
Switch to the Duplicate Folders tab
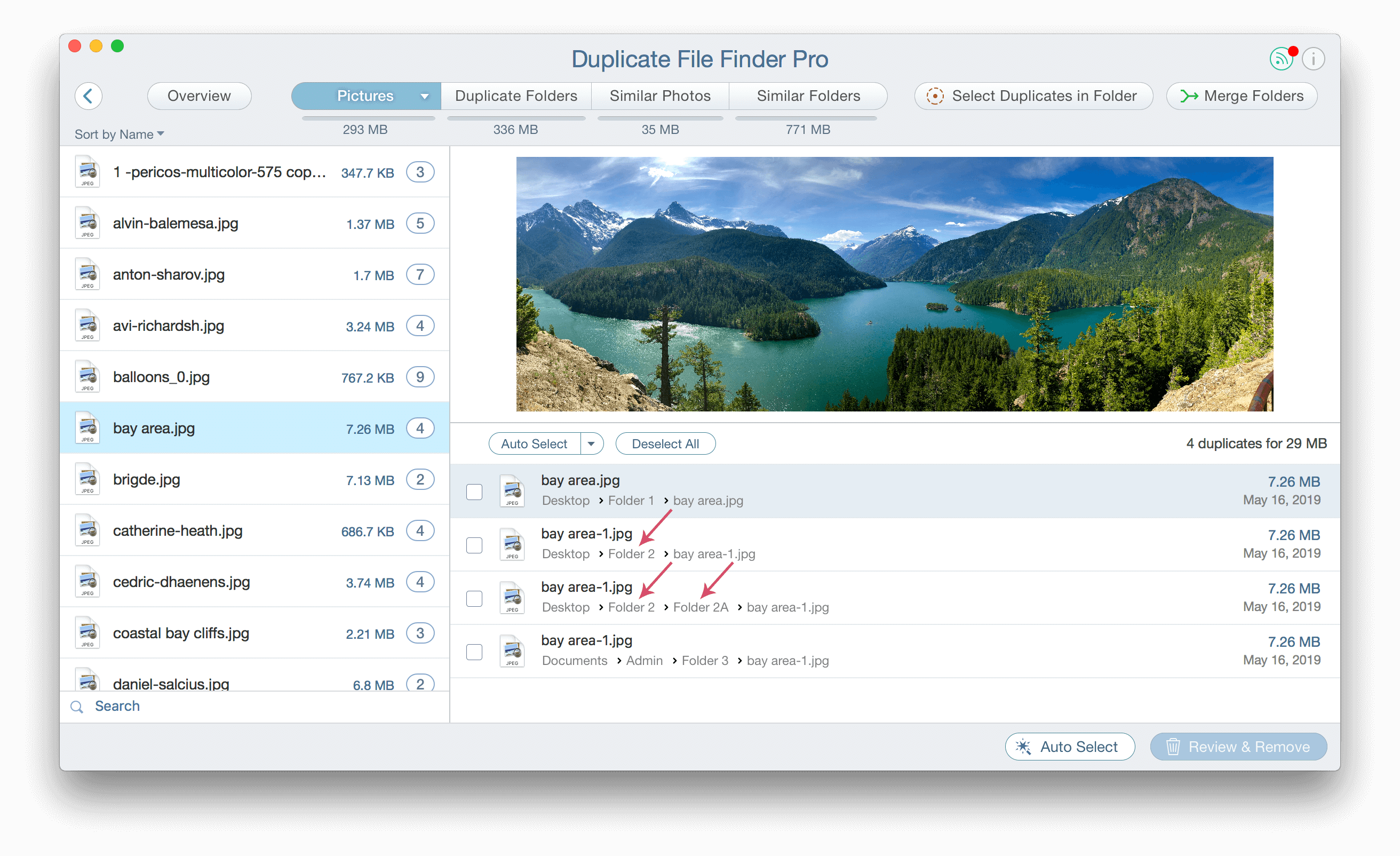517,96
